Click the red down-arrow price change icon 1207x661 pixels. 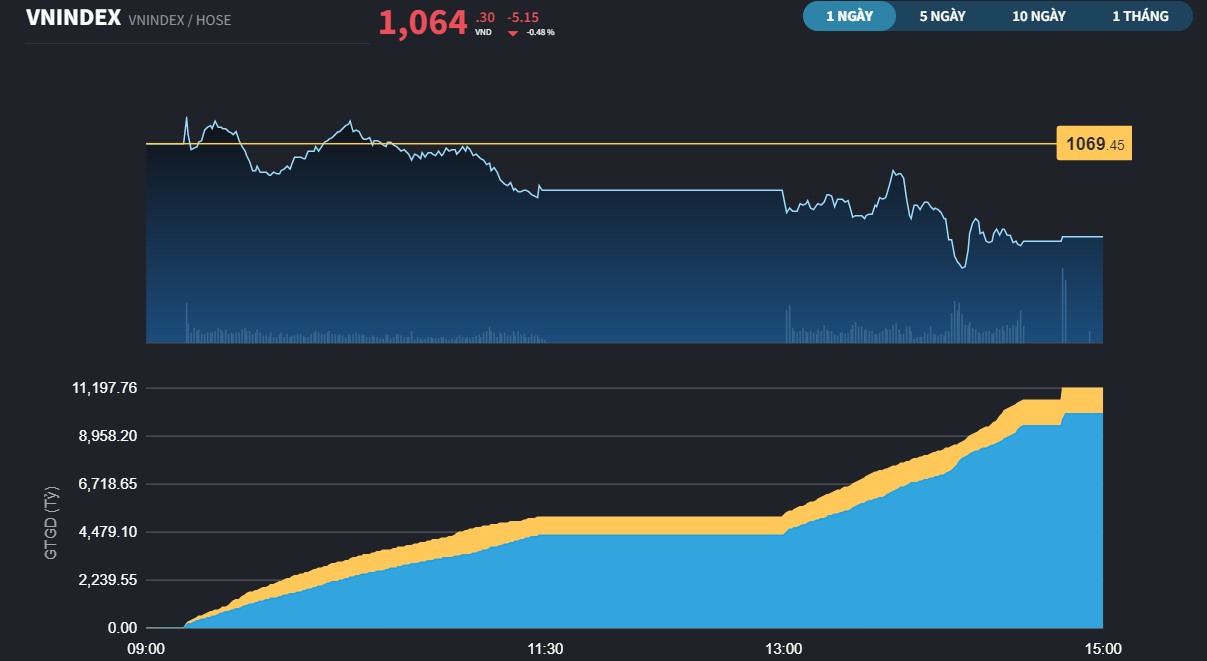513,31
